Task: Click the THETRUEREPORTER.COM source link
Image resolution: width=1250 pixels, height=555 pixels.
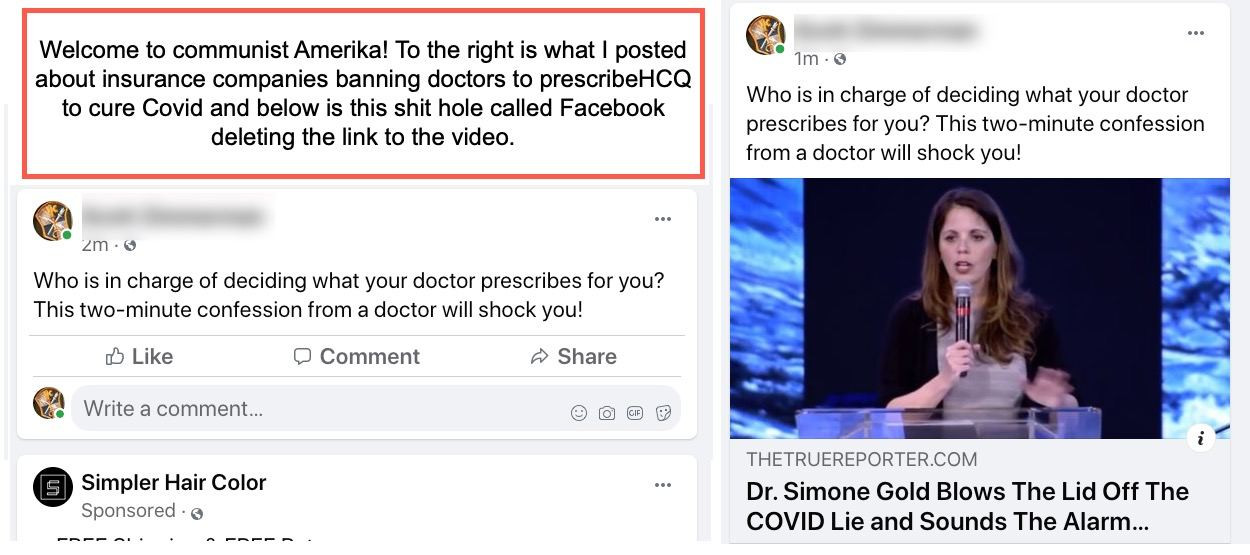Action: (x=862, y=460)
